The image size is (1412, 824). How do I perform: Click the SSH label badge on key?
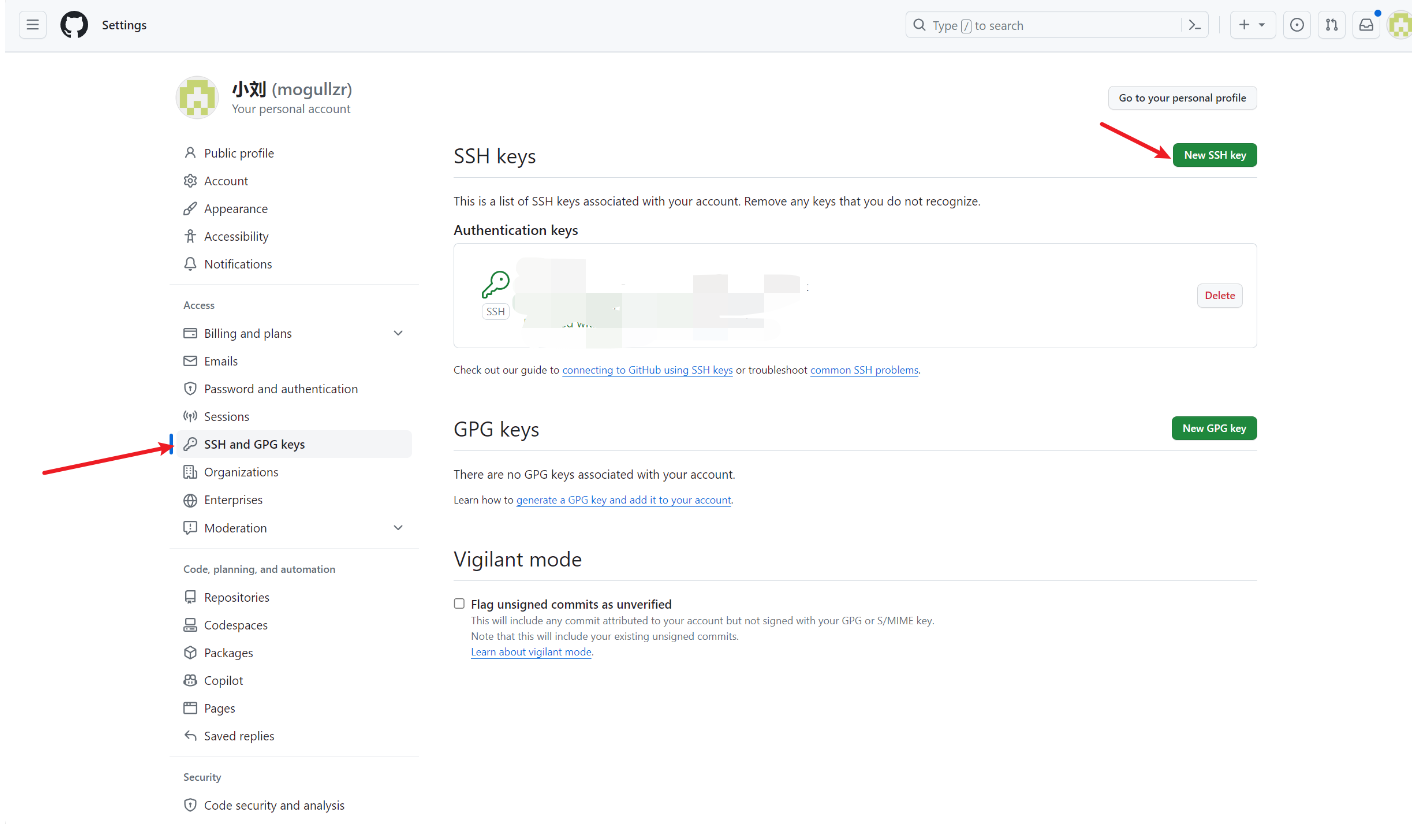coord(495,312)
